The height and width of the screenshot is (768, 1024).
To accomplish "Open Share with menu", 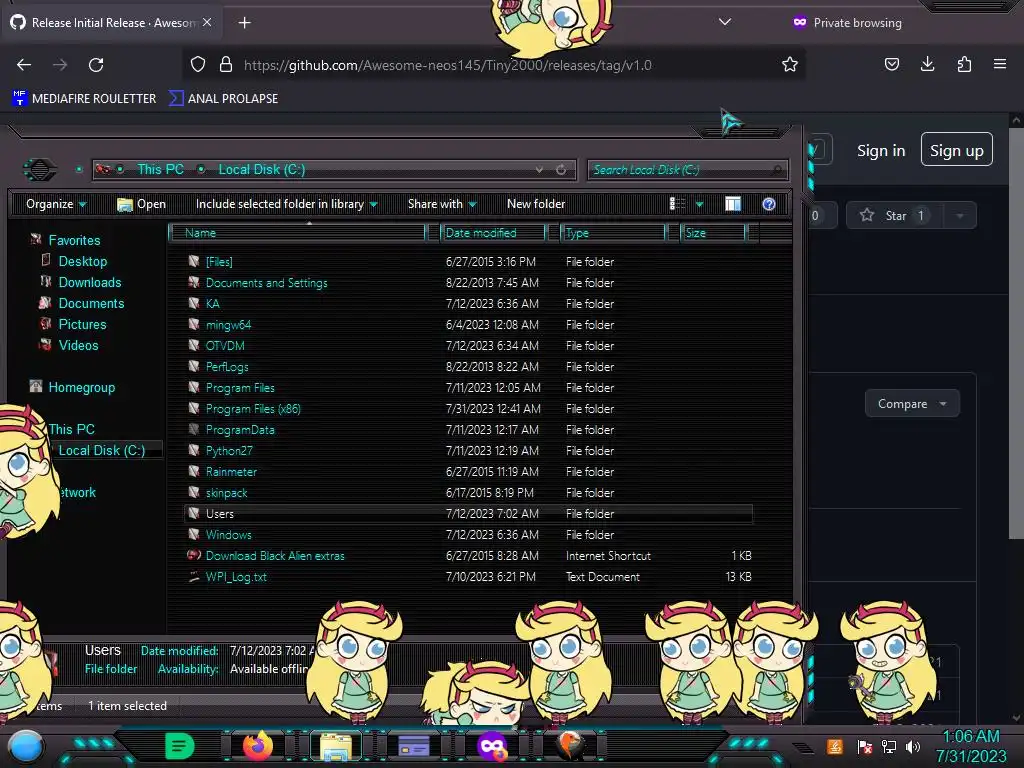I will point(442,204).
